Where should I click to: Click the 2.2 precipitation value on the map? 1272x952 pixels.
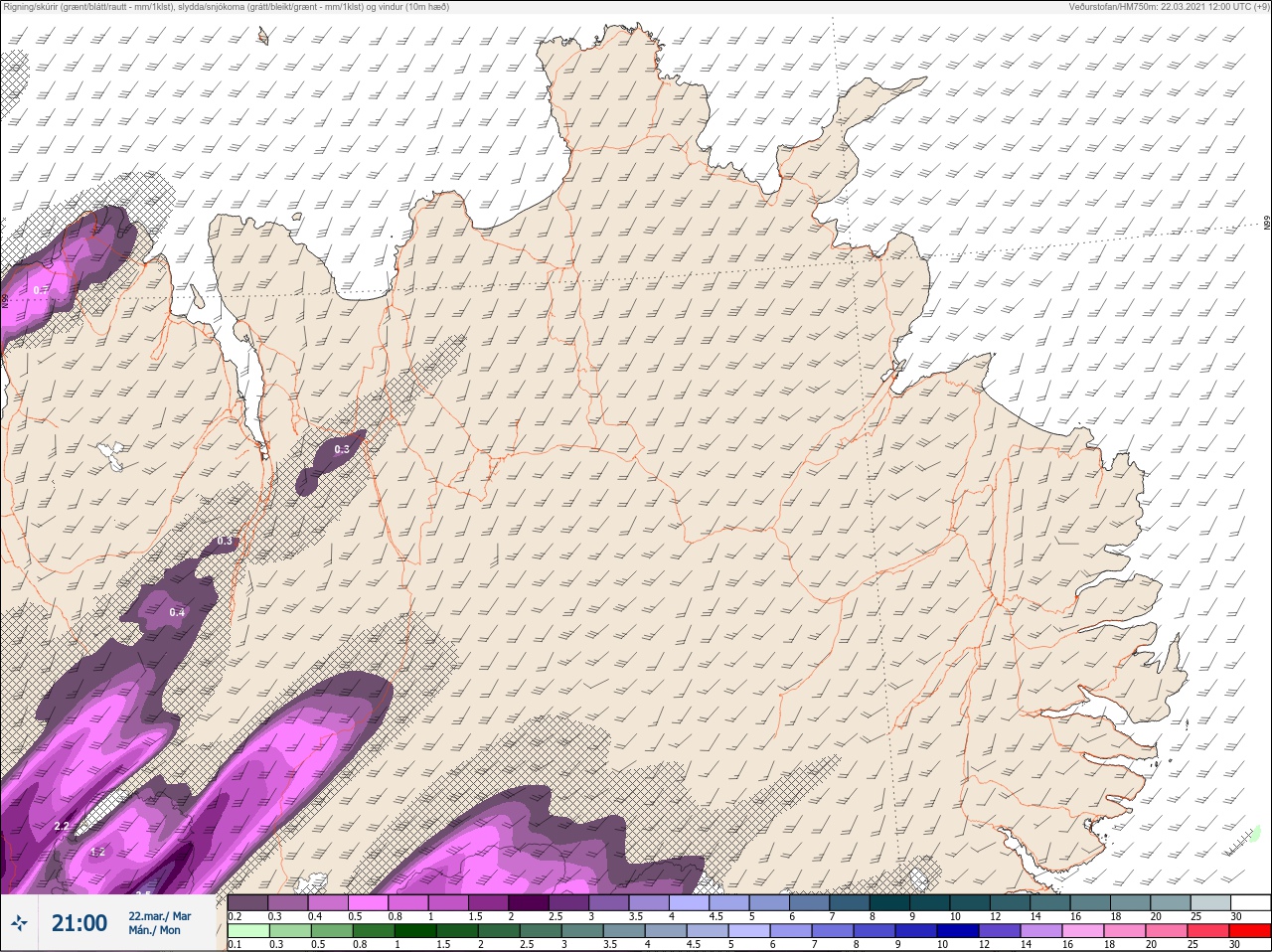coord(62,827)
